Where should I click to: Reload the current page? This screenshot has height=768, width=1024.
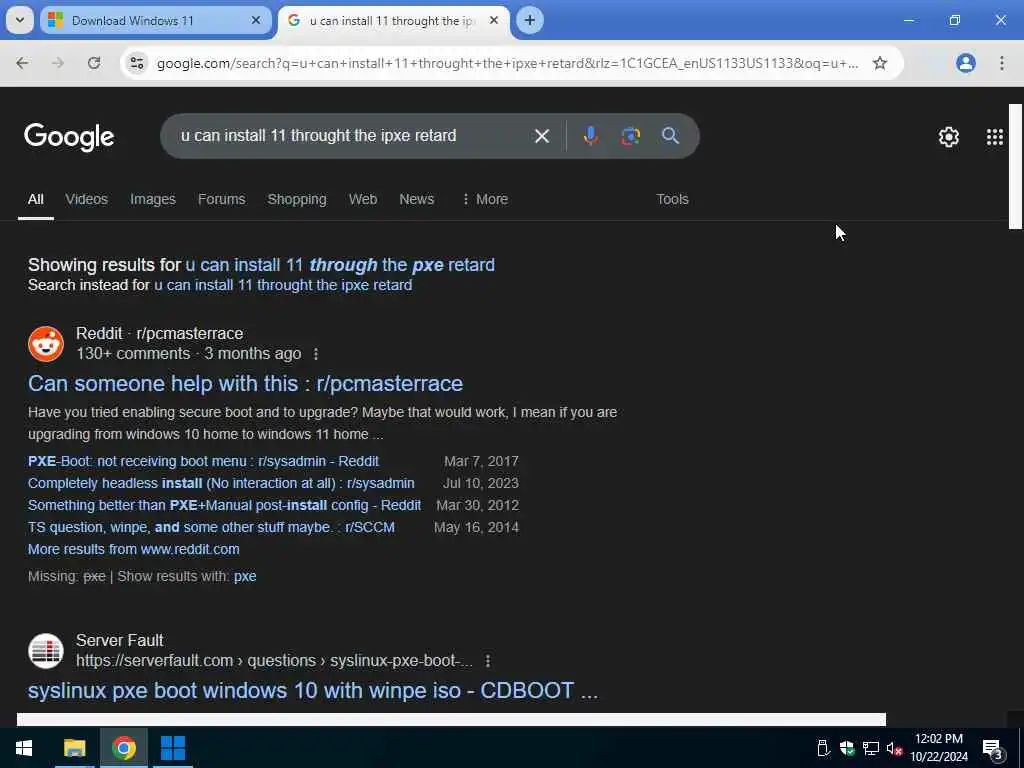pos(94,63)
